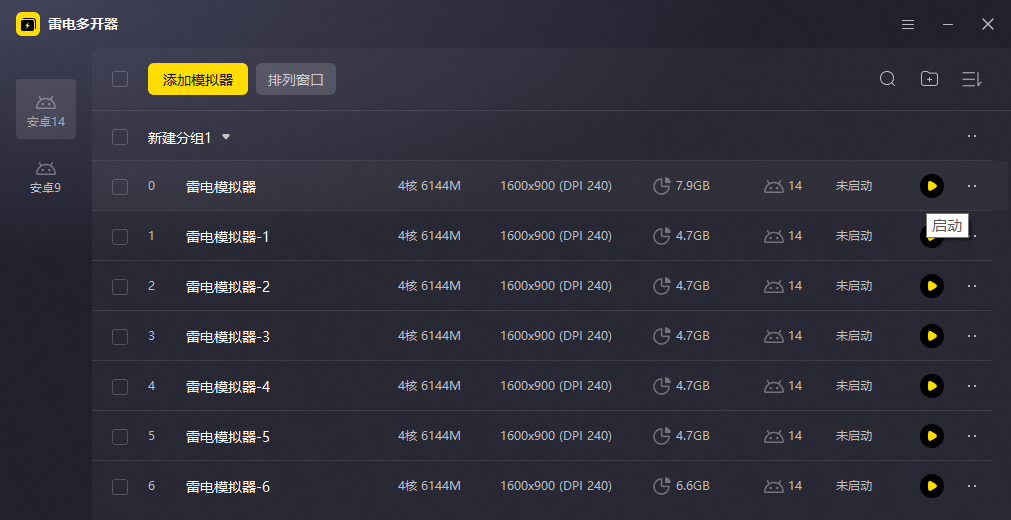
Task: Switch to the 安卓14 sidebar tab
Action: (x=46, y=109)
